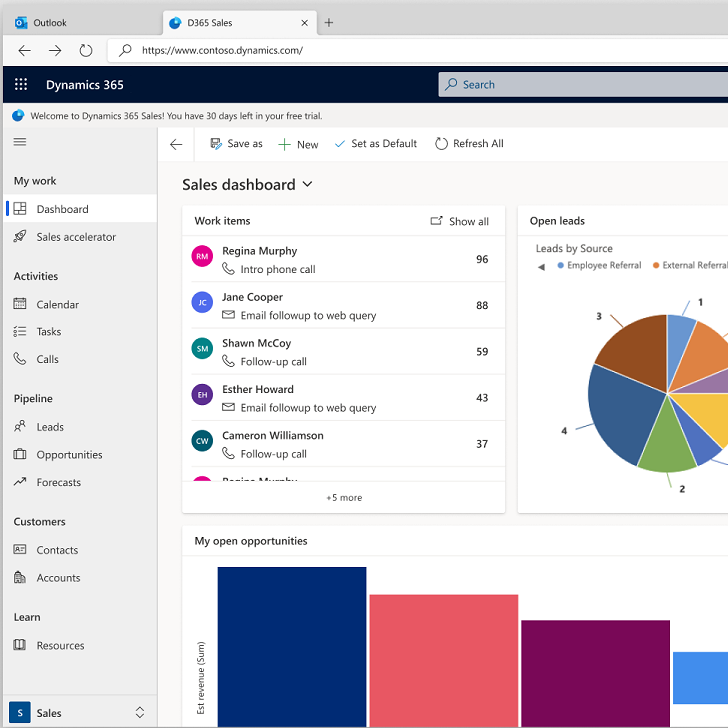Click the navy bar in opportunities chart
The width and height of the screenshot is (728, 728).
(x=292, y=647)
